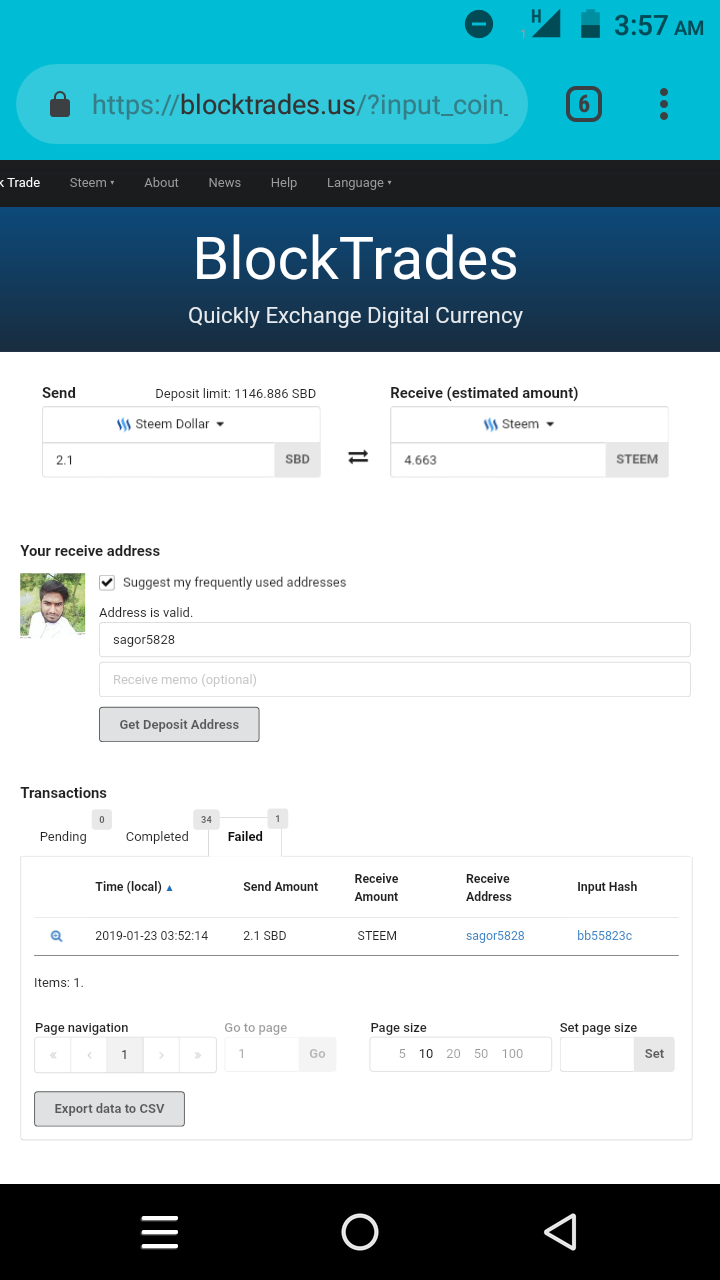Click the Input Hash column header
The width and height of the screenshot is (720, 1280).
[607, 887]
